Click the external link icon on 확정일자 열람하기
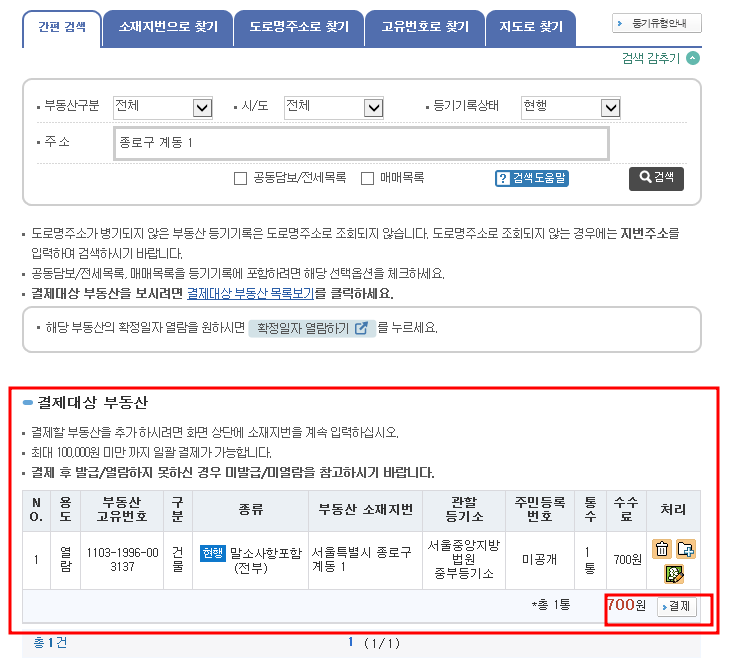737x661 pixels. [x=361, y=328]
